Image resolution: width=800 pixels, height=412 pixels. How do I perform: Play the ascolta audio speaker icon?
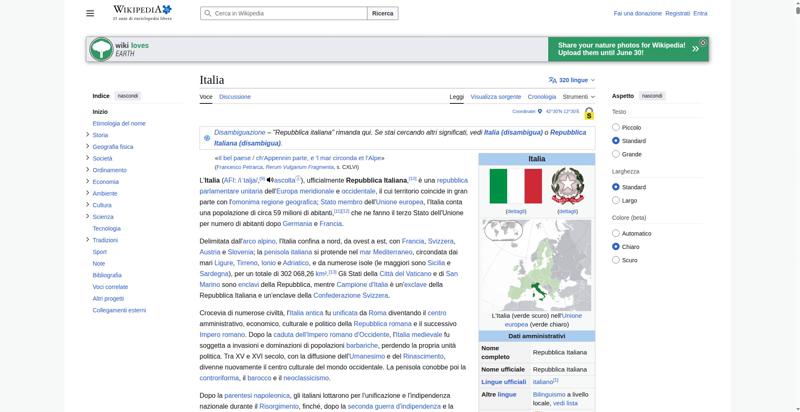(270, 180)
